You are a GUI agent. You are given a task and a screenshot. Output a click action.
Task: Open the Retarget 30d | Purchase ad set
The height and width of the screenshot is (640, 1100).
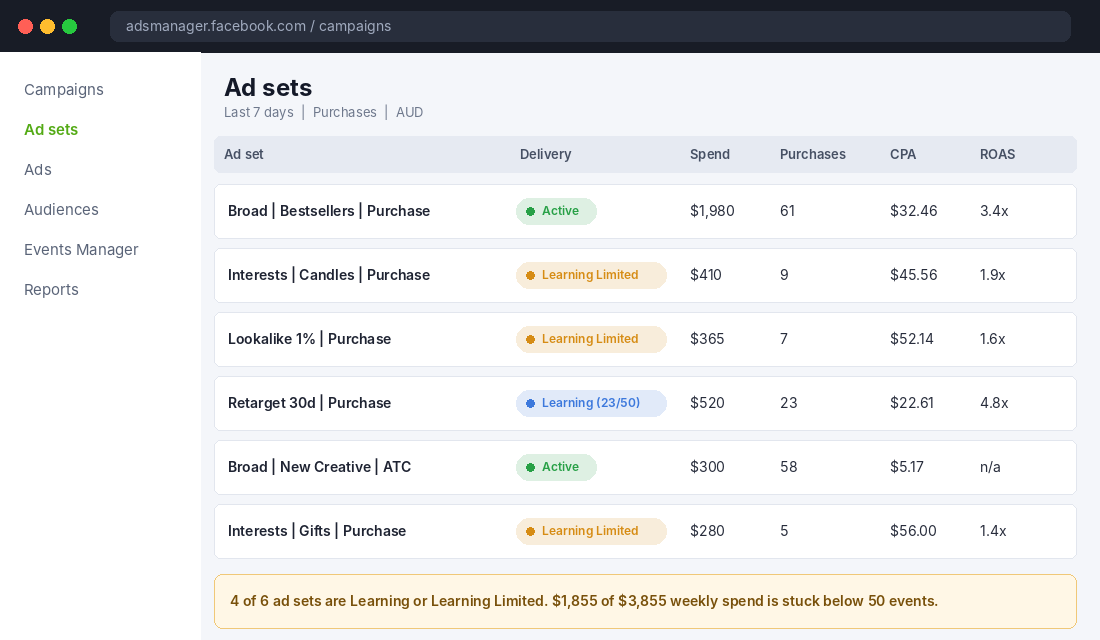[x=309, y=403]
